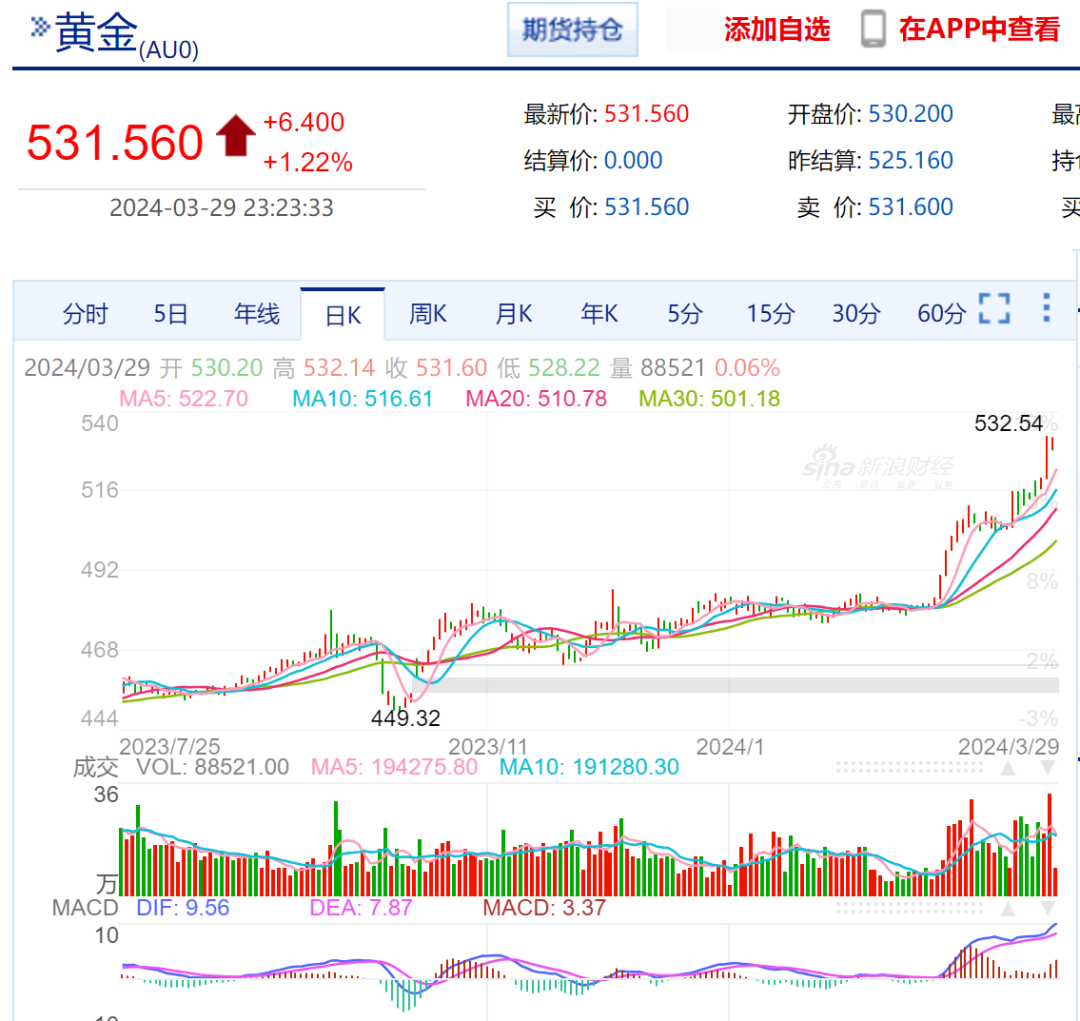This screenshot has width=1080, height=1021.
Task: Open the three-dot chart options menu
Action: pos(1046,308)
